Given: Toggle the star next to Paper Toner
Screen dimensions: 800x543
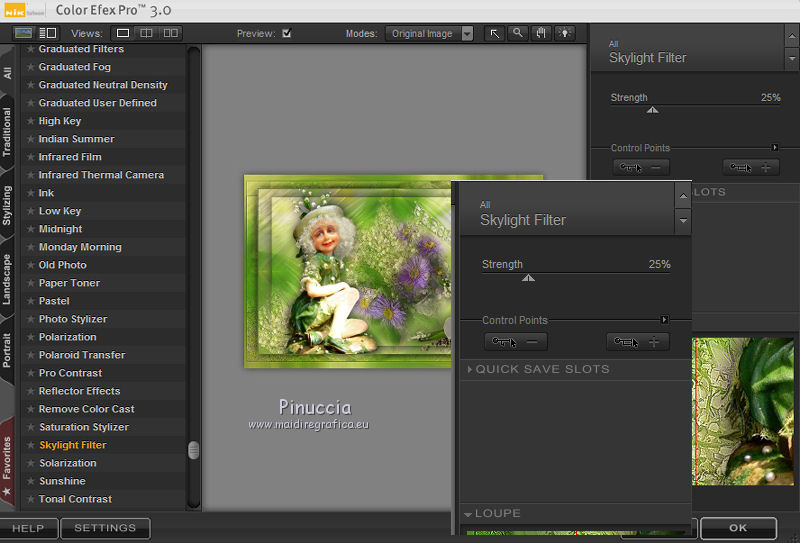Looking at the screenshot, I should [x=31, y=283].
